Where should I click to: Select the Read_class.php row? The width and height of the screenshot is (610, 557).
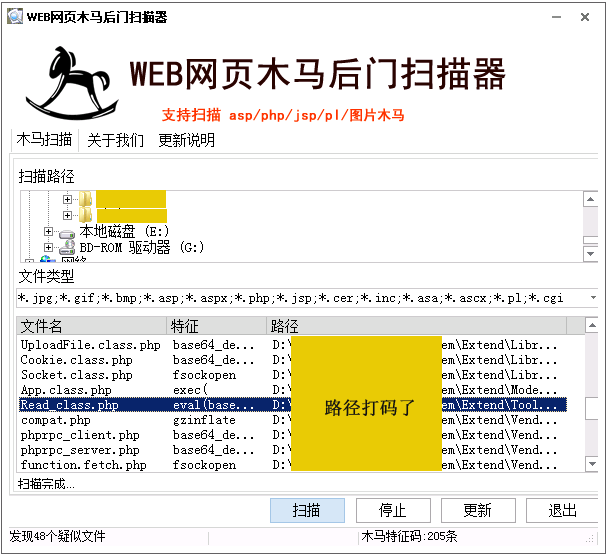tap(292, 405)
